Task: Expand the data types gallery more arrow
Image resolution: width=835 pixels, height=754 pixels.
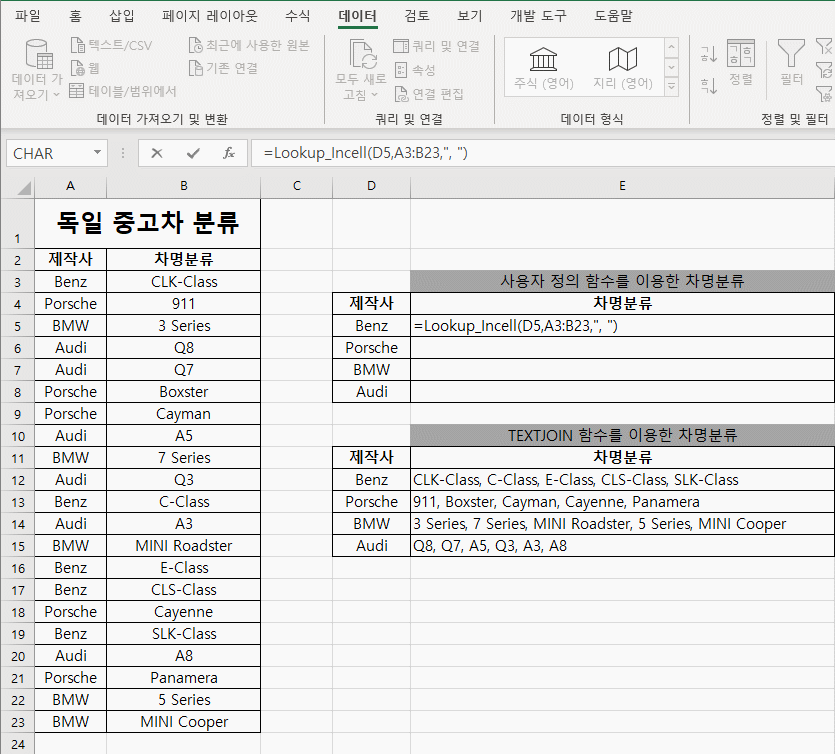Action: (672, 87)
